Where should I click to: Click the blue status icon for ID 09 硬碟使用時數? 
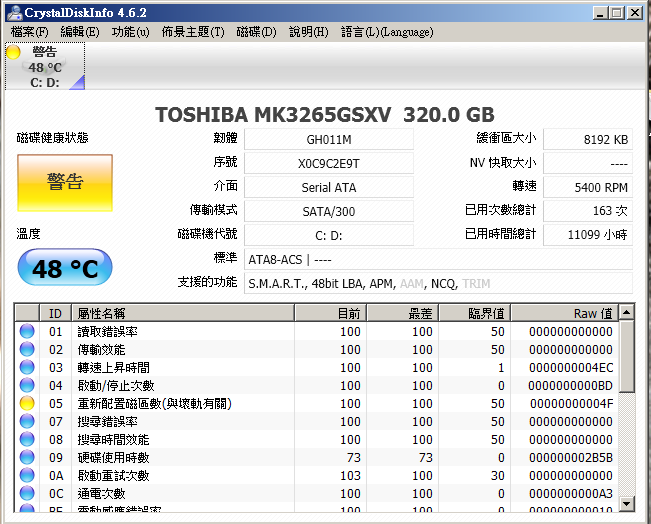[27, 457]
